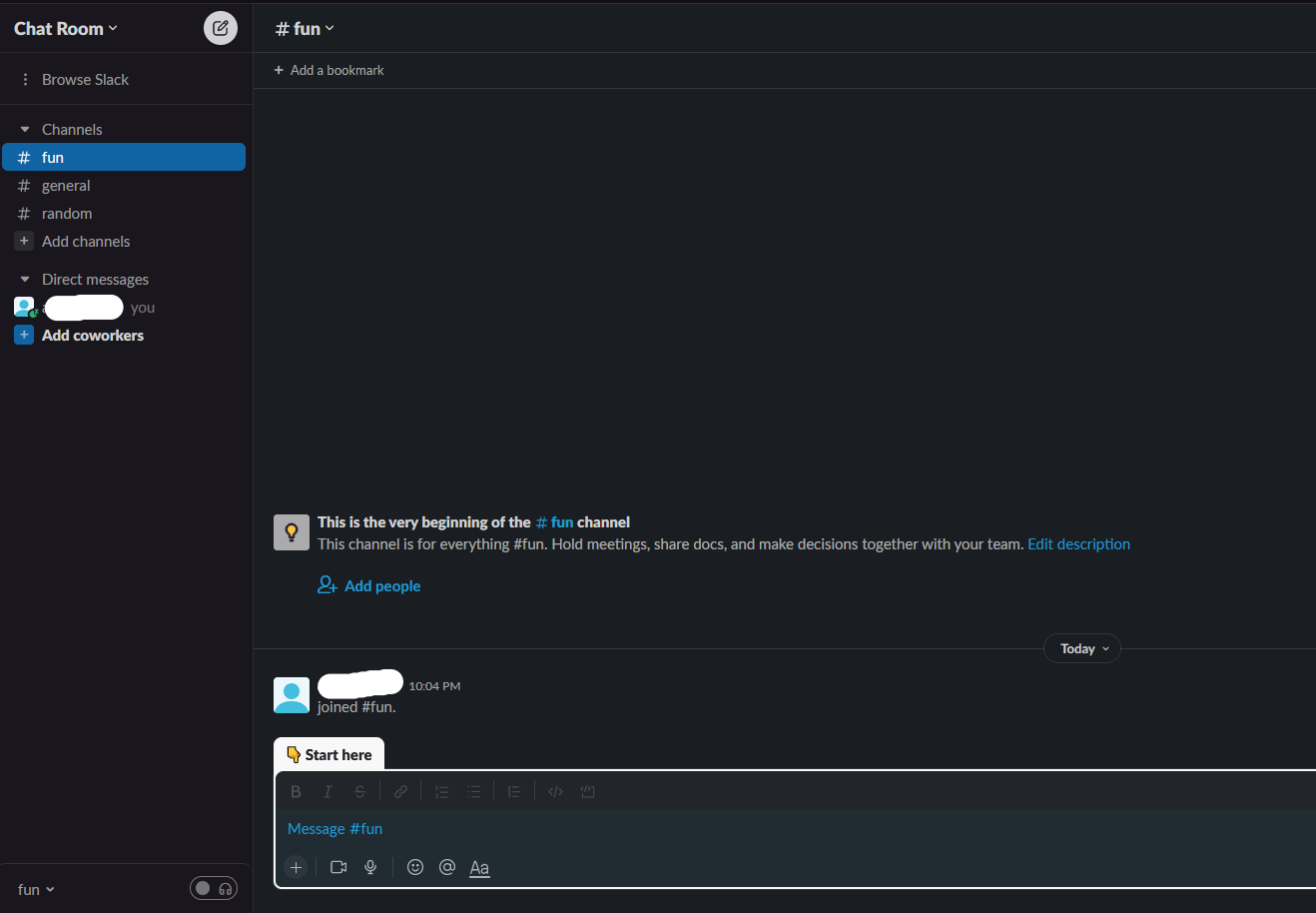The height and width of the screenshot is (913, 1316).
Task: Click Add people
Action: tap(369, 586)
